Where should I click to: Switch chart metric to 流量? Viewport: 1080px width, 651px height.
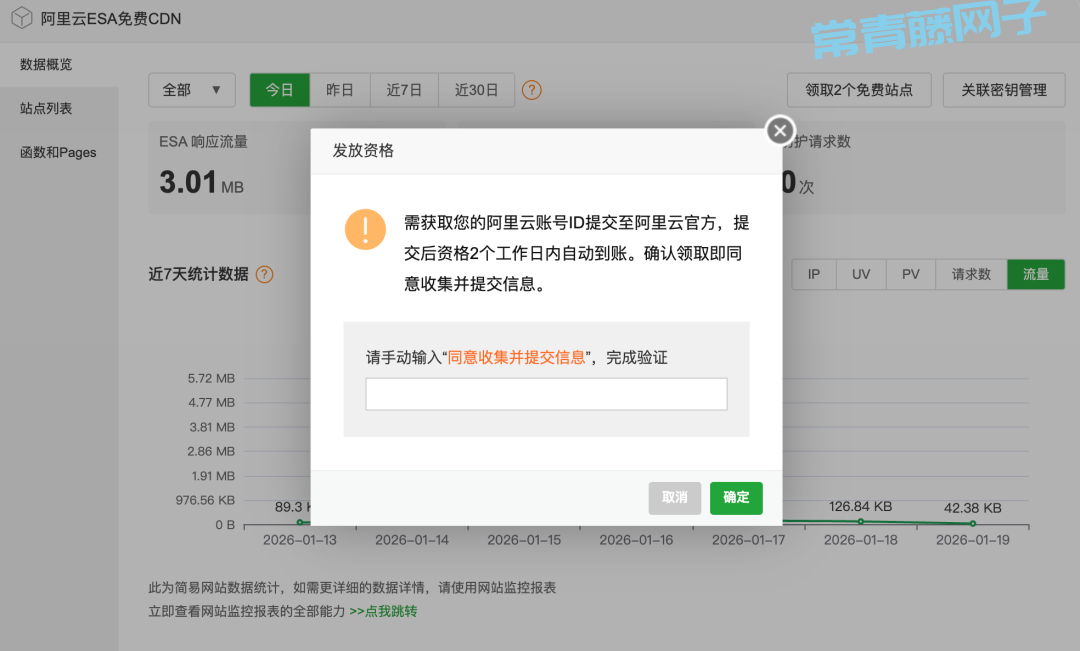pos(1036,274)
